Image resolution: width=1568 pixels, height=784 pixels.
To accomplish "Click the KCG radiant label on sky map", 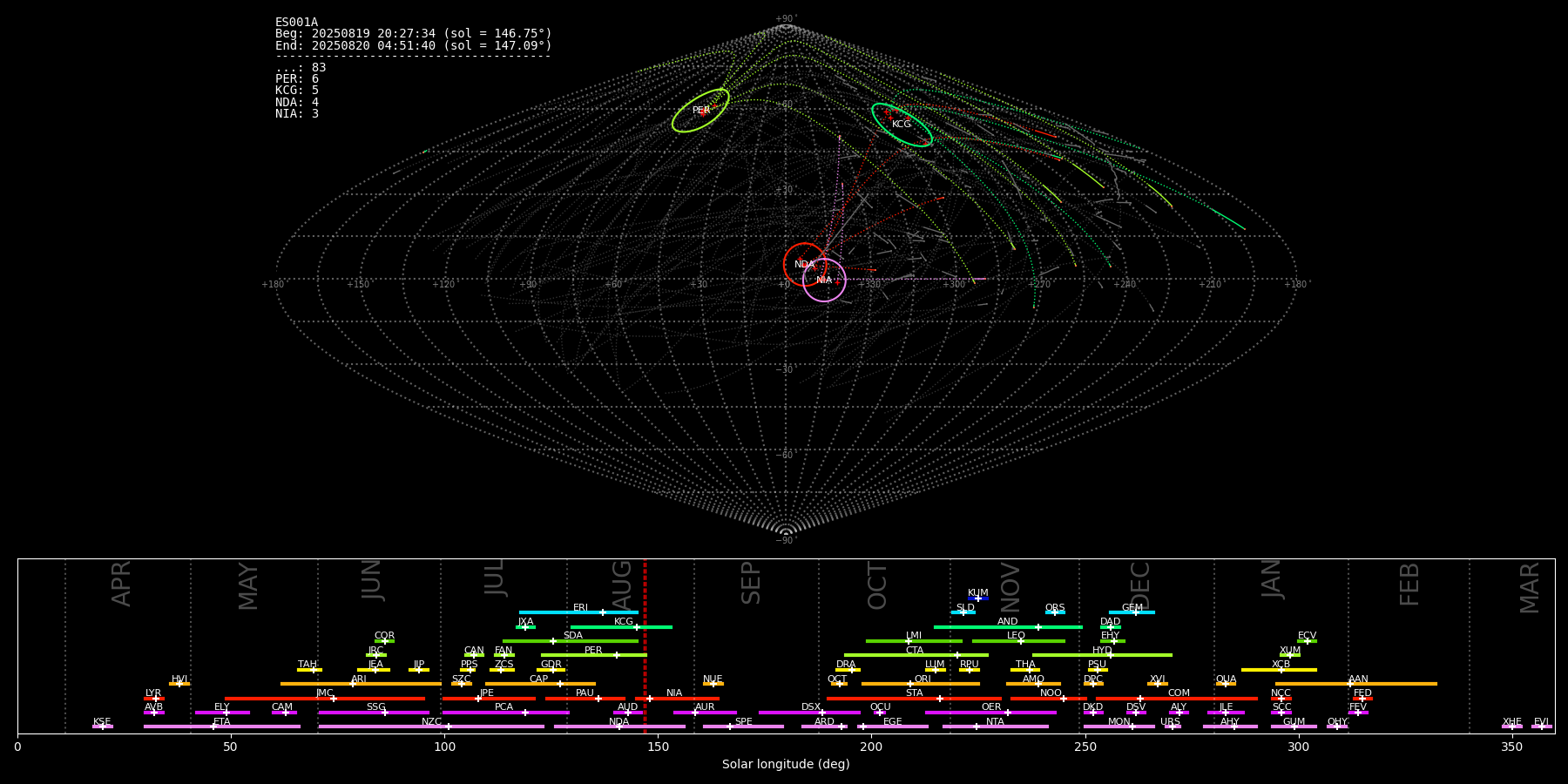I will (902, 125).
